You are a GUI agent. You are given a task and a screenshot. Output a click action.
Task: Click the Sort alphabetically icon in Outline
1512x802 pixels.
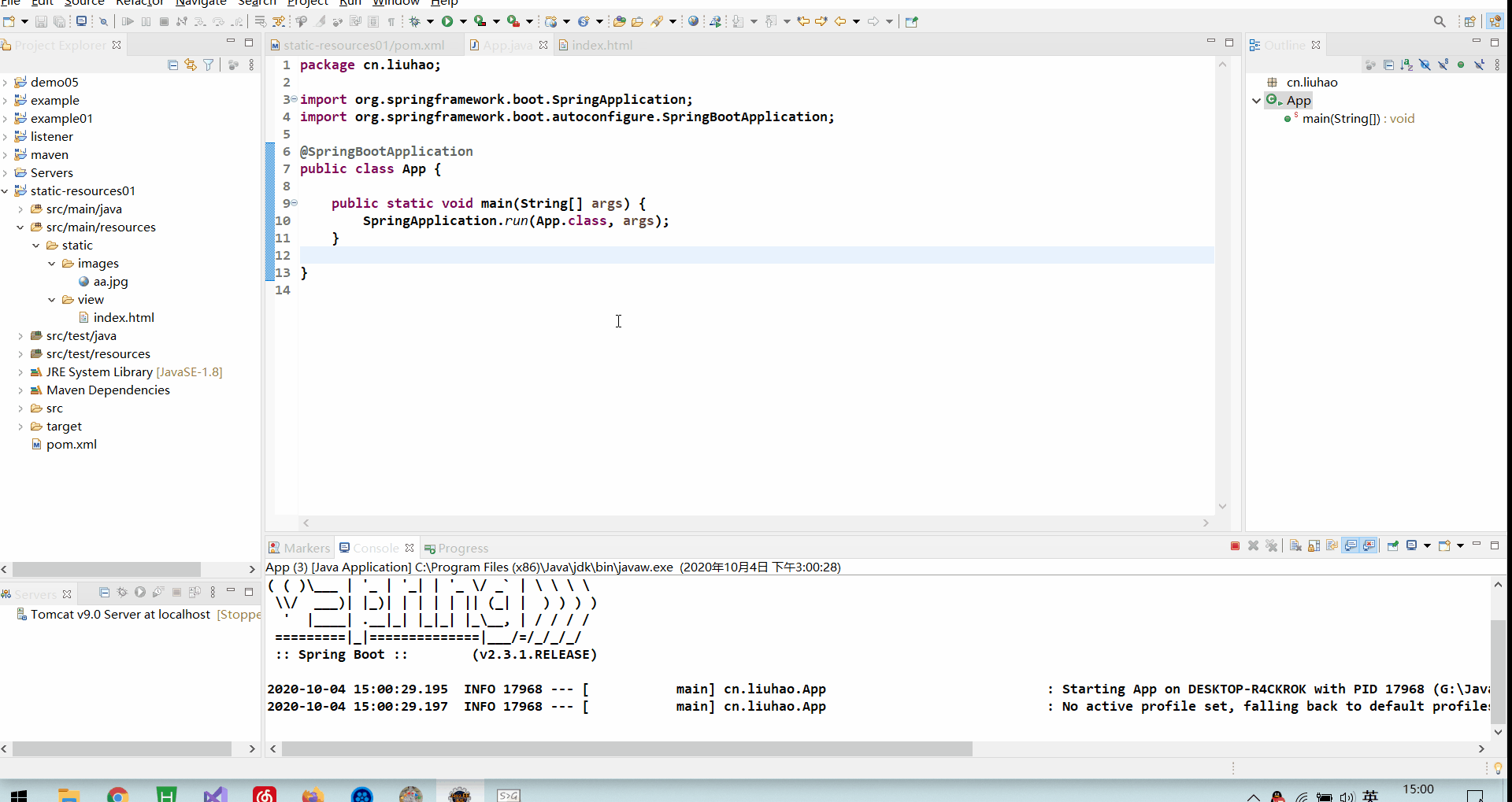1406,65
